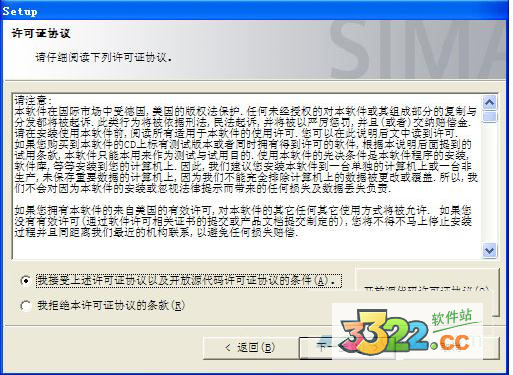Select the accept license agreement radio button
Viewport: 513px width, 375px height.
[26, 281]
